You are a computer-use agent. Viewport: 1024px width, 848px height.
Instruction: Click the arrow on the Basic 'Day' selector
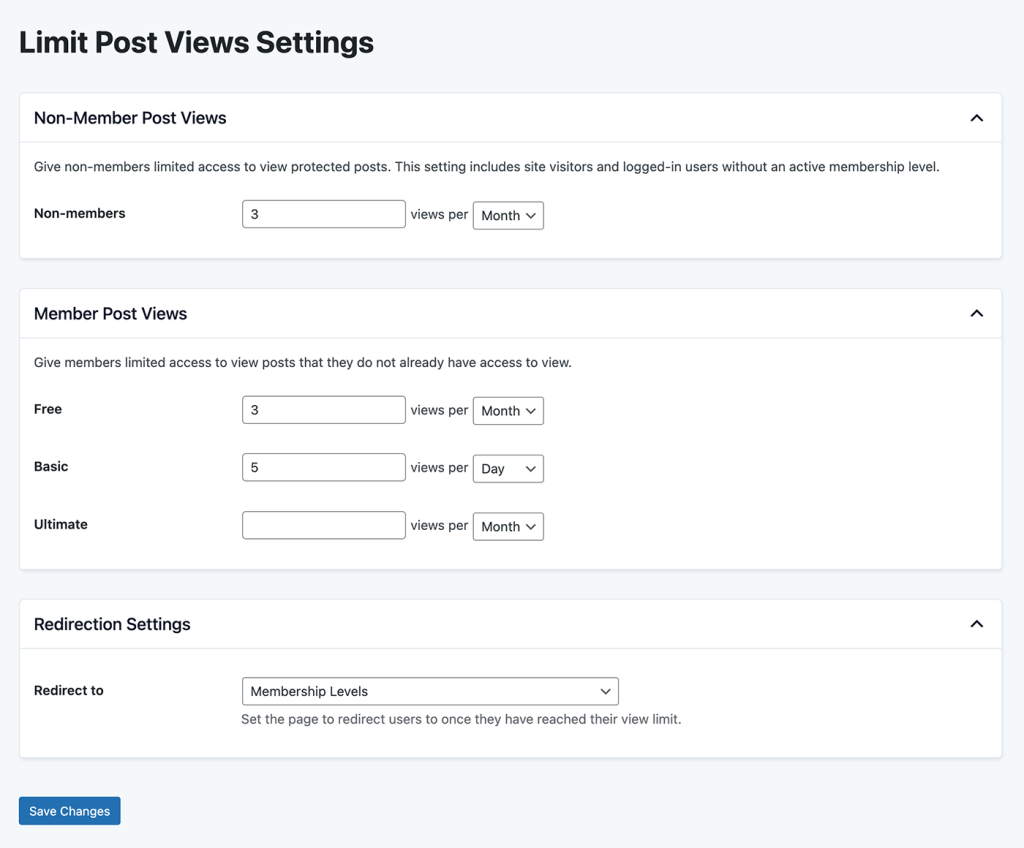[531, 468]
